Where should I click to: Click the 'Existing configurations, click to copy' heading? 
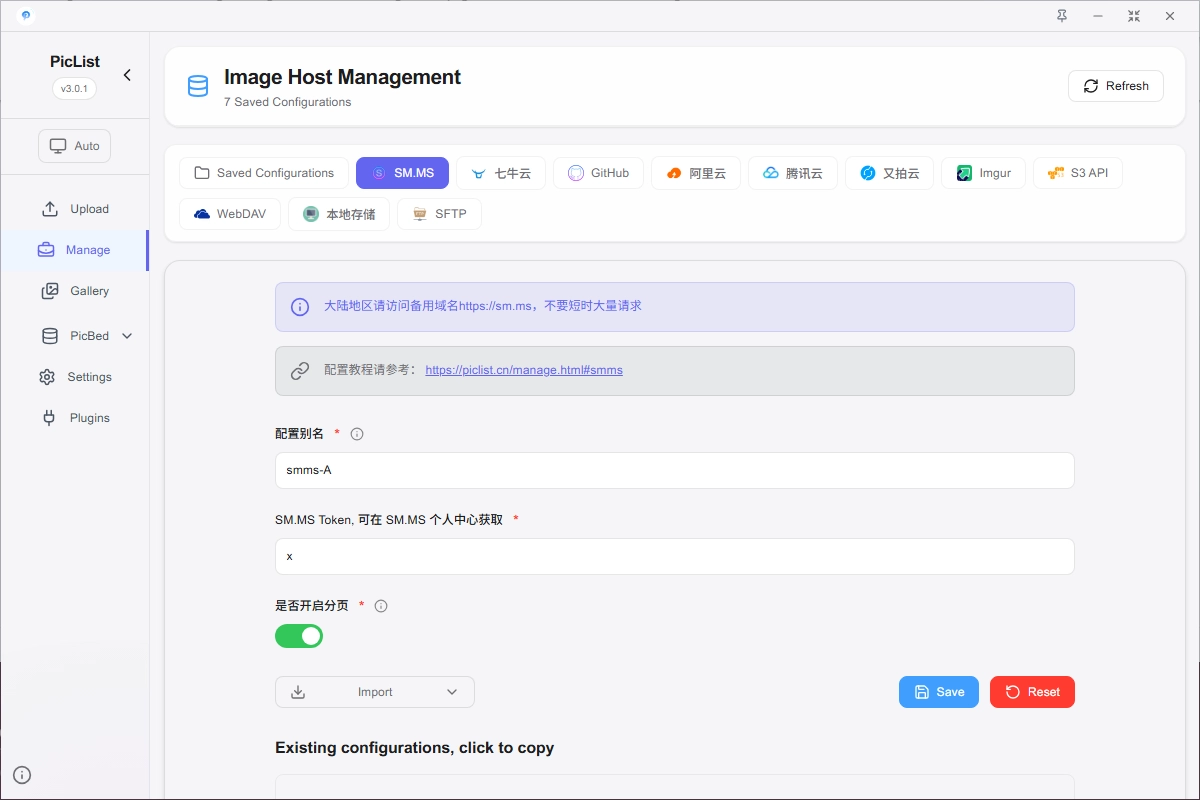[x=414, y=748]
